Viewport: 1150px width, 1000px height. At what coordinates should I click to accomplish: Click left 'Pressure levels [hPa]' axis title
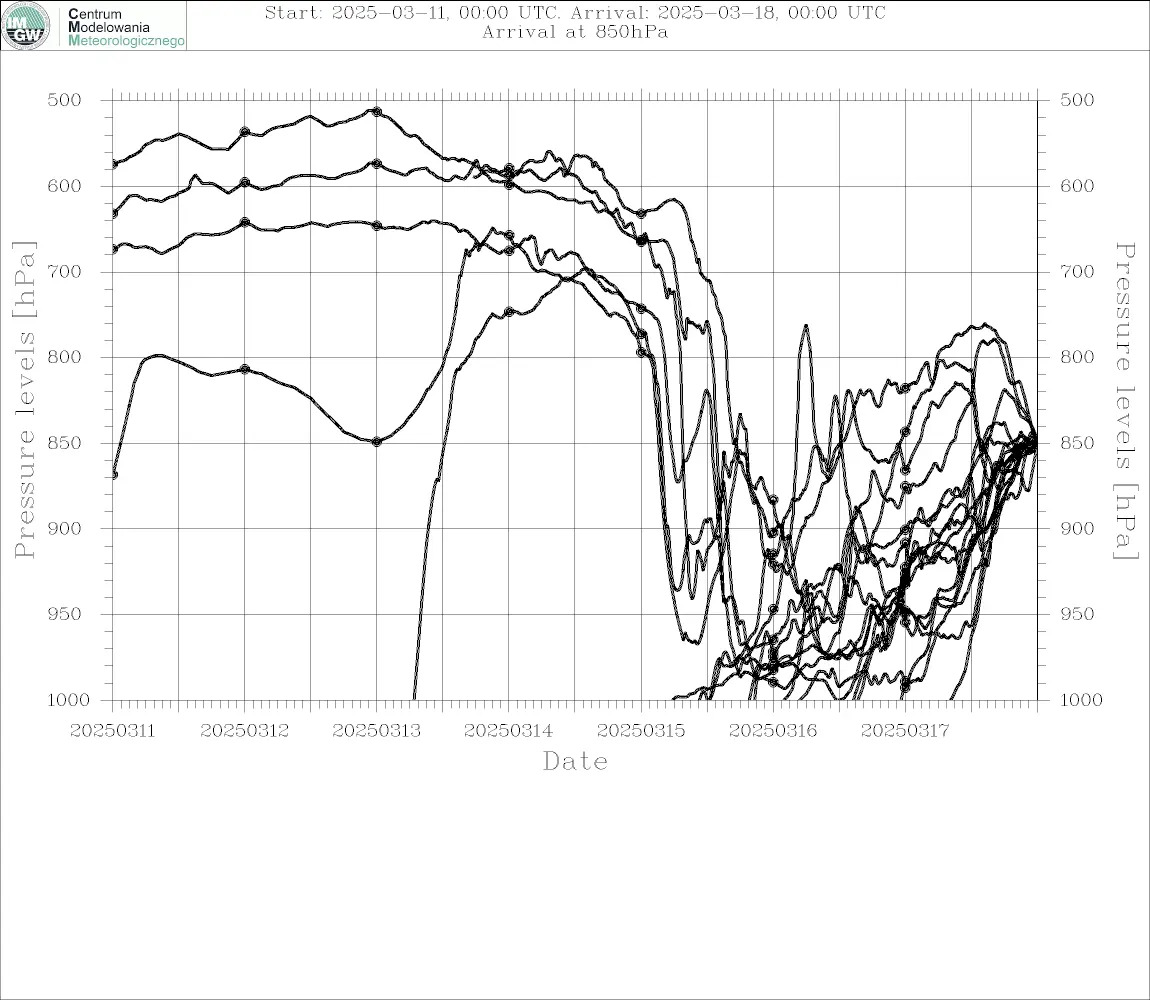24,400
